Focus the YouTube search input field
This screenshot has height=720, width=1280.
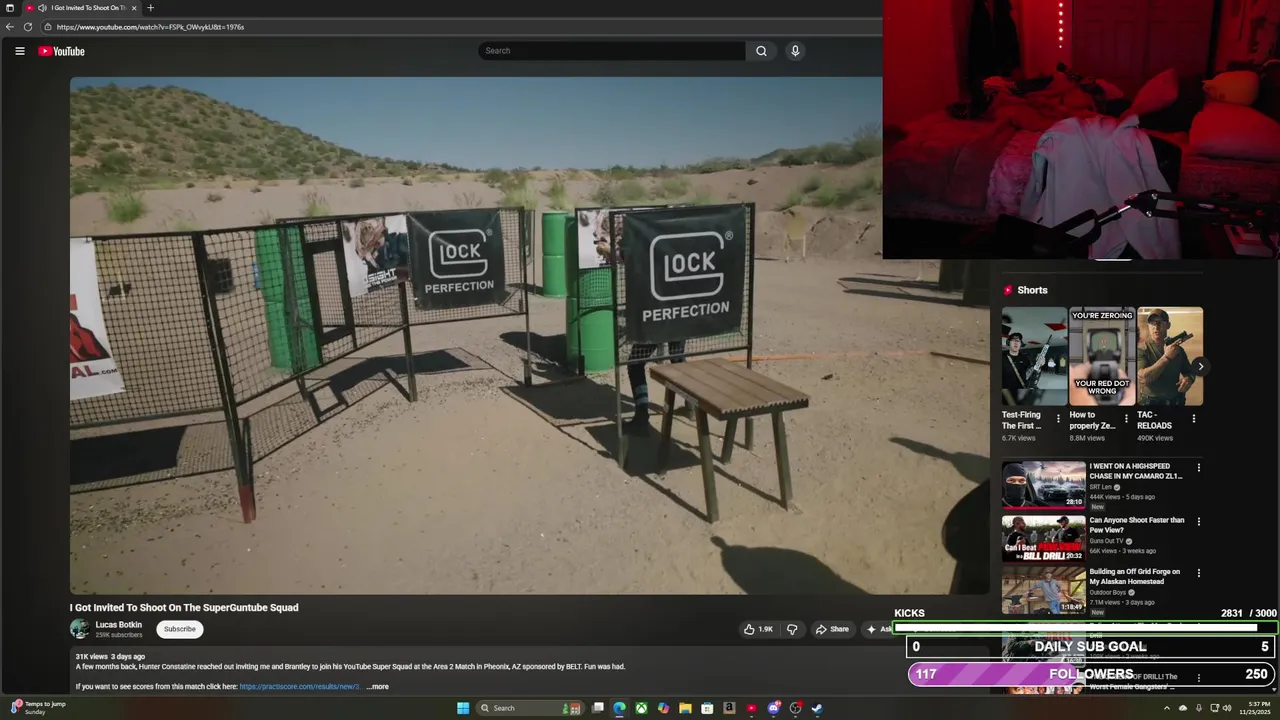[611, 51]
